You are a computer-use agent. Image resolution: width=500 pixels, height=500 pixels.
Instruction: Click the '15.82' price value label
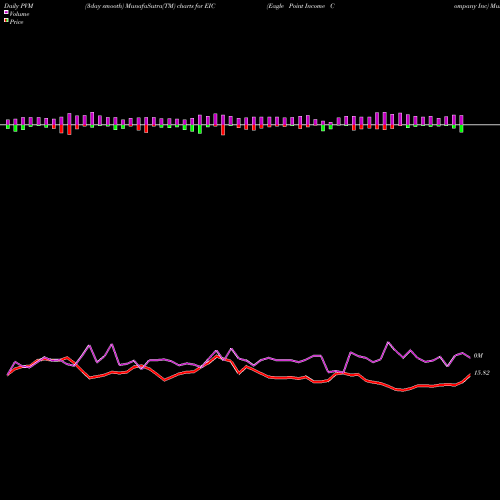[x=482, y=373]
